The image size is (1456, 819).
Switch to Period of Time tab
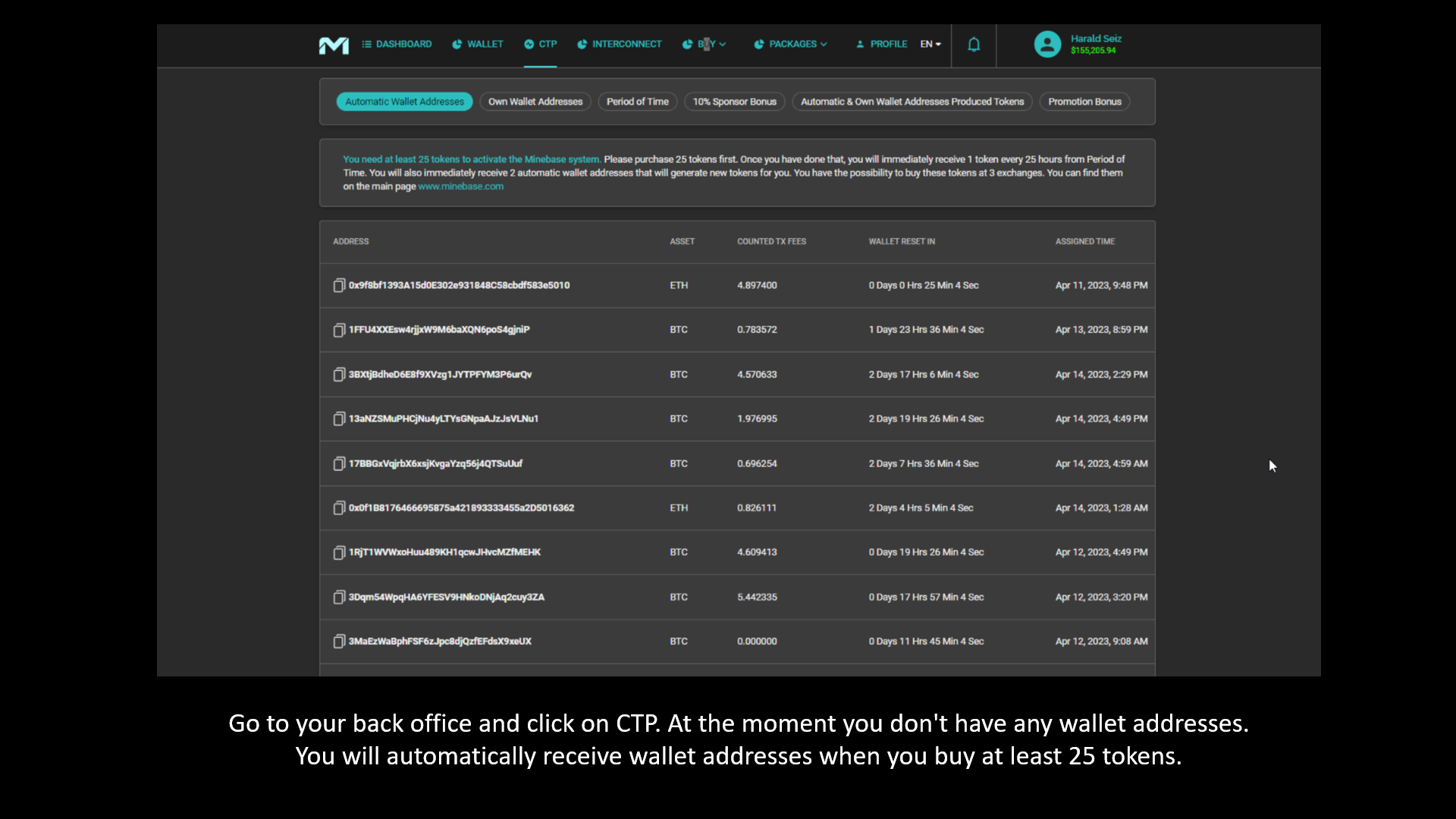point(638,102)
